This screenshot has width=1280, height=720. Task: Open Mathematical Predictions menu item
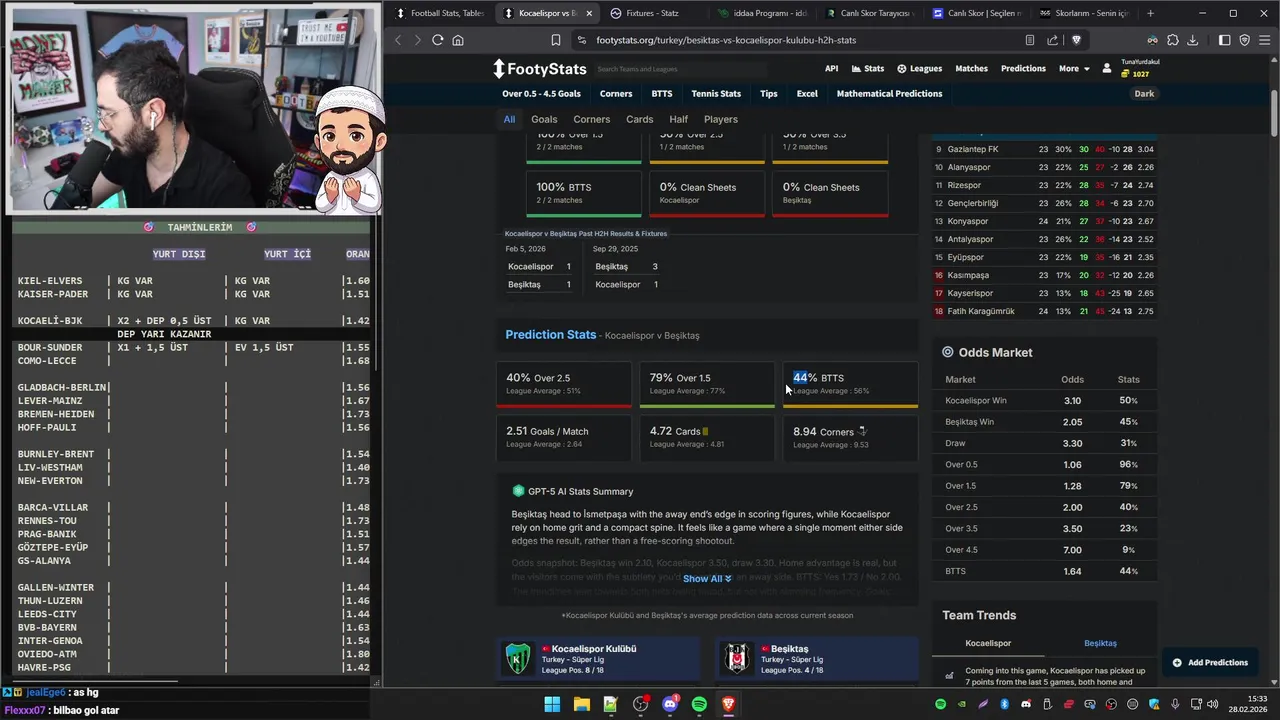[x=889, y=93]
